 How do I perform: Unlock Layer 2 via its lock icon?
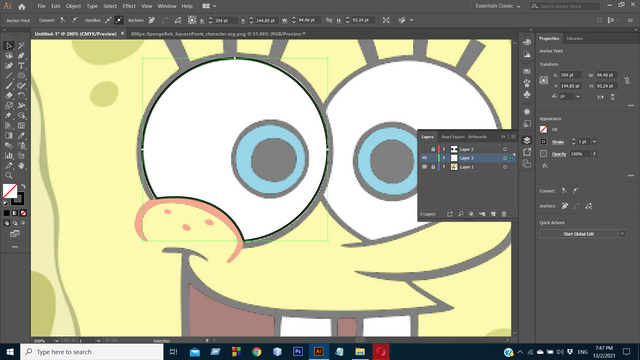[x=433, y=149]
